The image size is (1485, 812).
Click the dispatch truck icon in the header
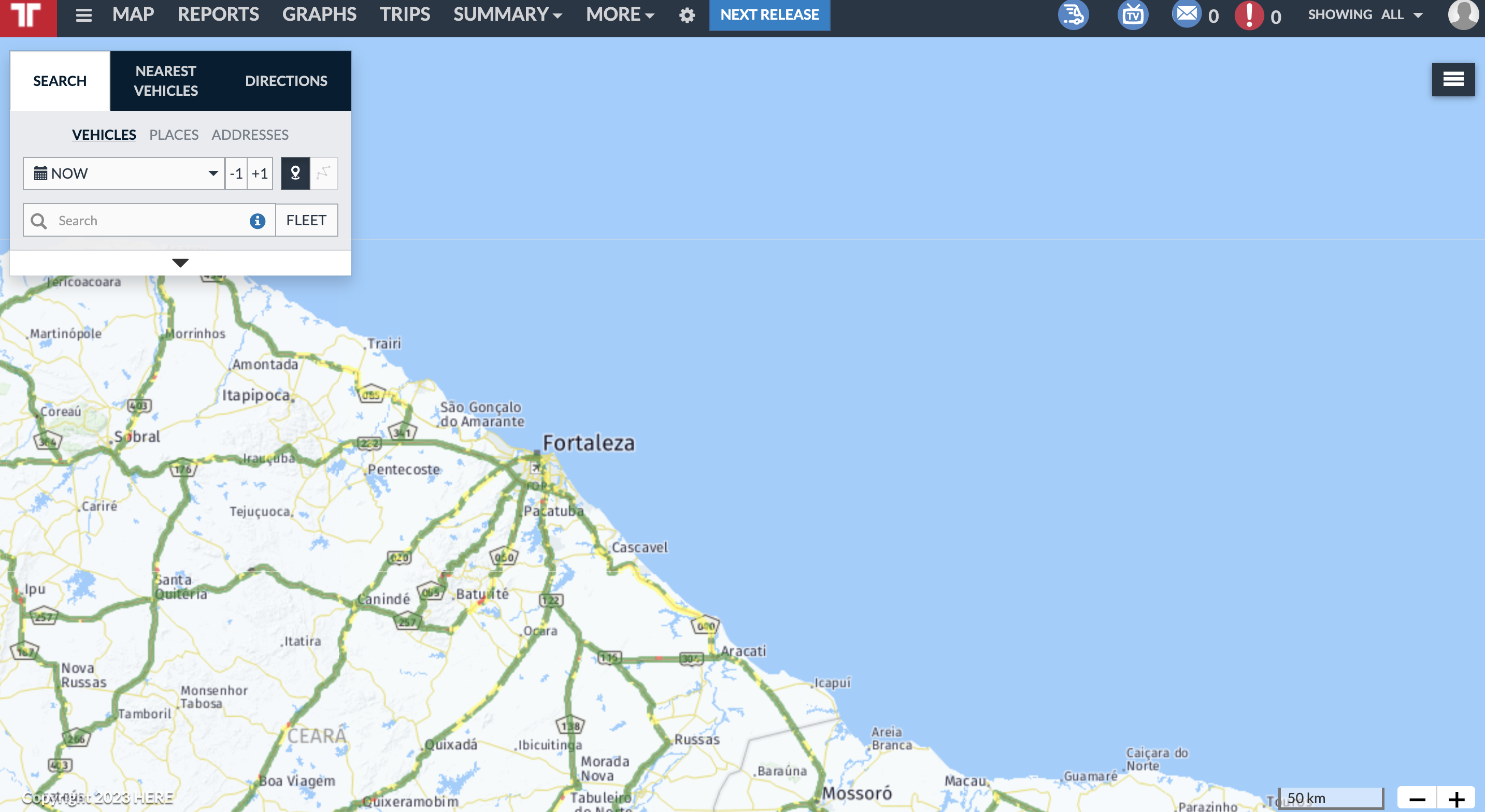click(1073, 15)
